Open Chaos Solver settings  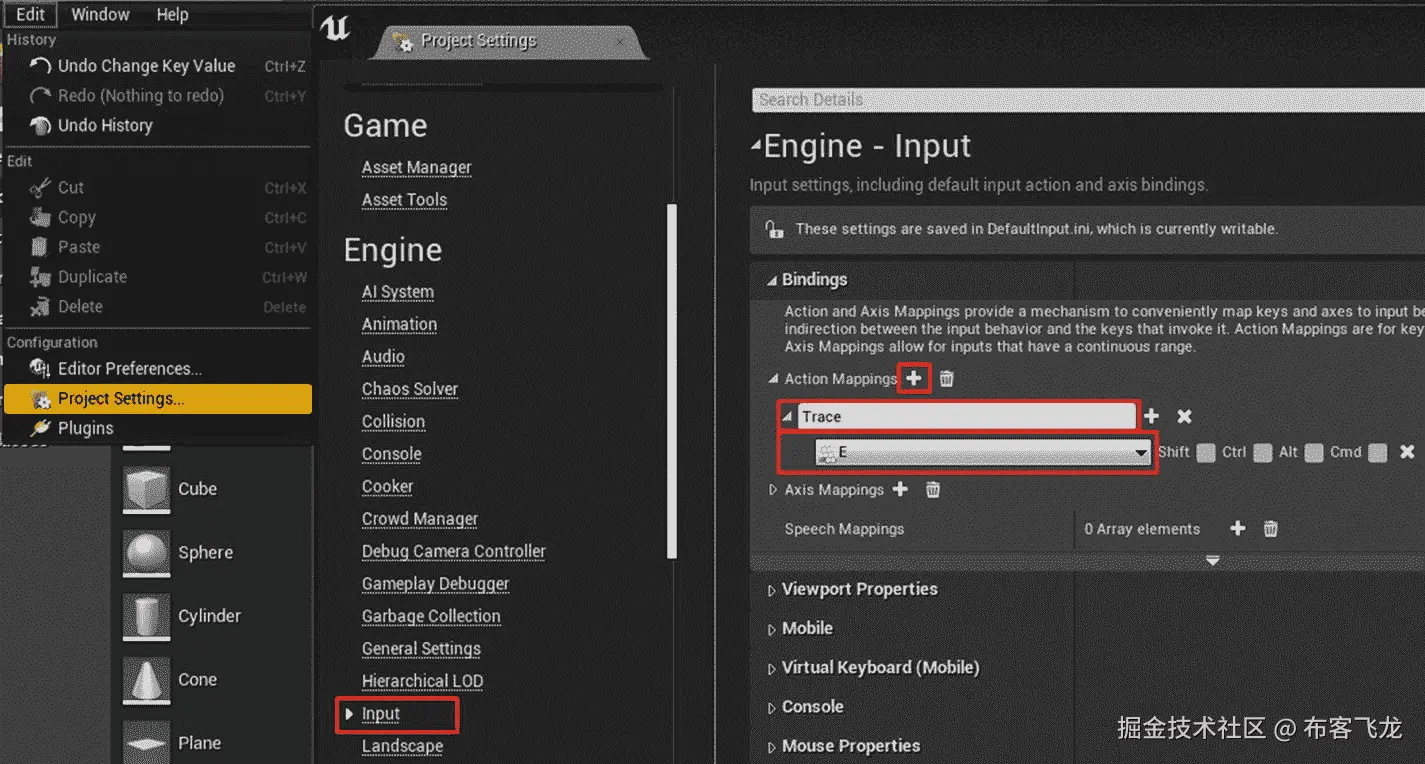(410, 389)
